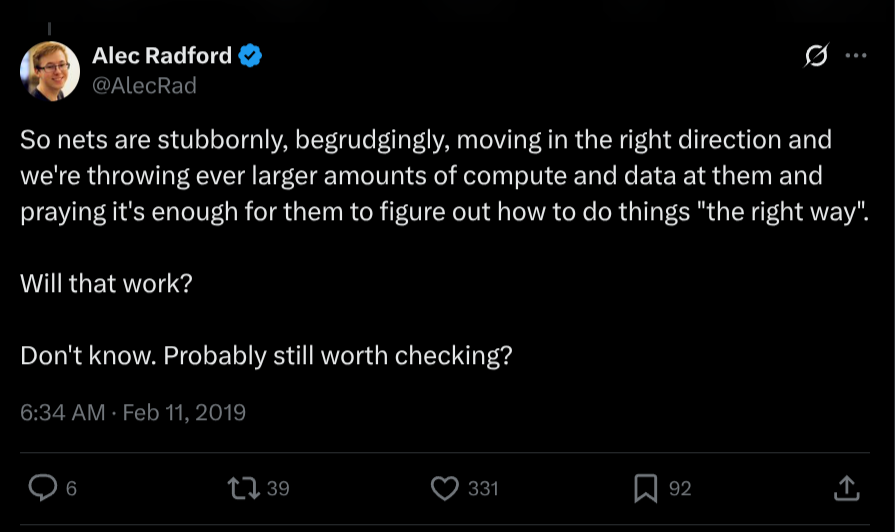Viewport: 895px width, 532px height.
Task: Click the blue verified badge
Action: click(251, 57)
